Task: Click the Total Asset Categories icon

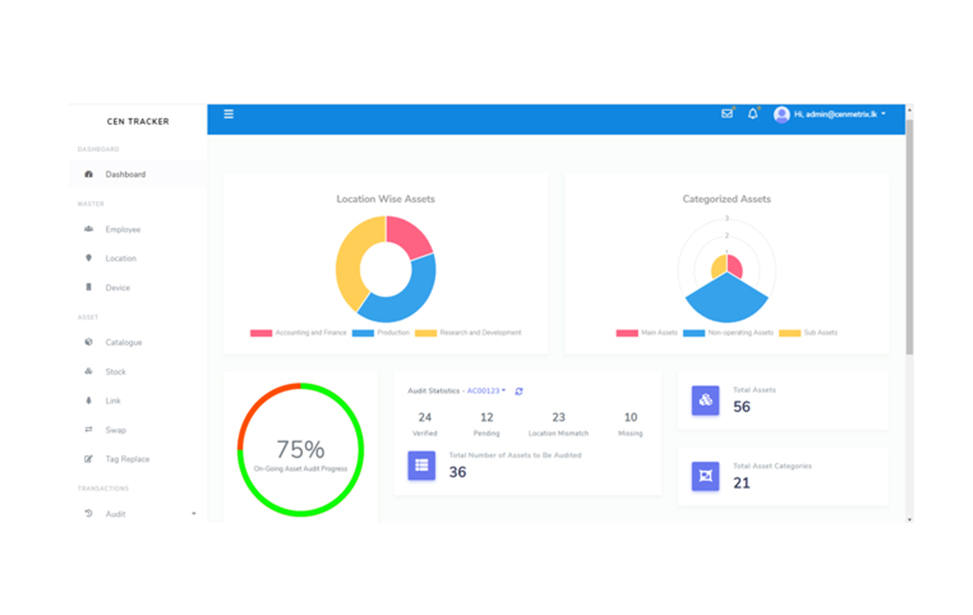Action: (x=705, y=476)
